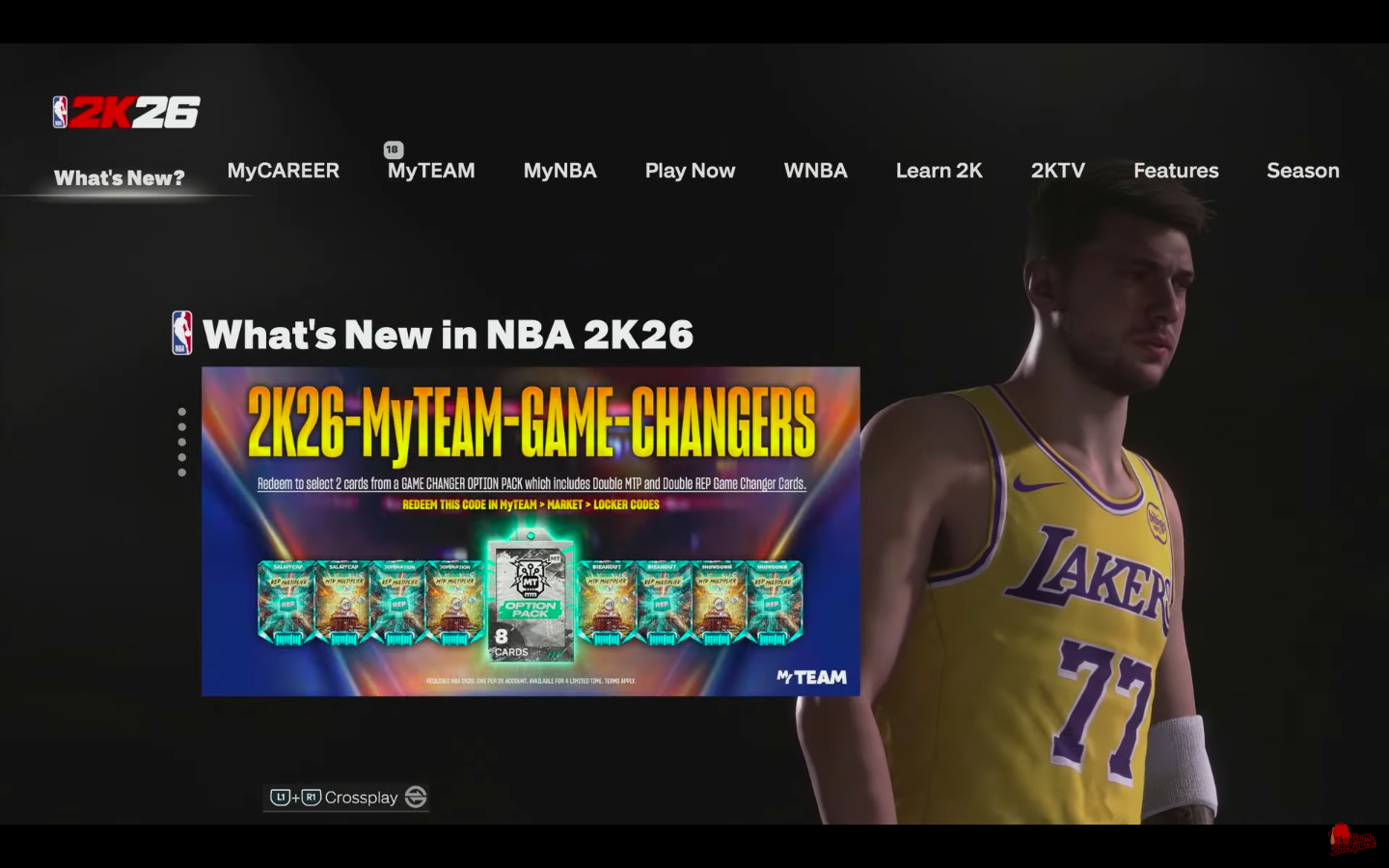Select the Play Now tab
Image resolution: width=1389 pixels, height=868 pixels.
pos(690,171)
